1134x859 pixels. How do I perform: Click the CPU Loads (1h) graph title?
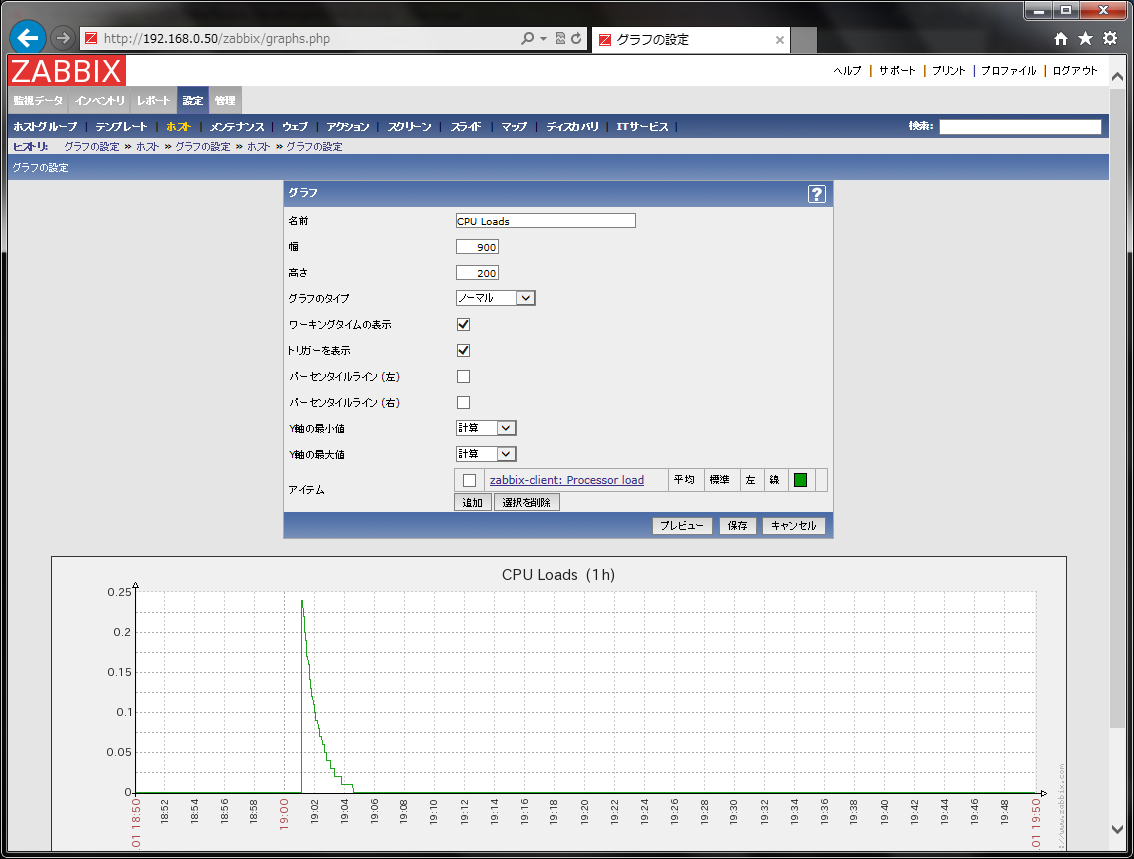(x=558, y=575)
